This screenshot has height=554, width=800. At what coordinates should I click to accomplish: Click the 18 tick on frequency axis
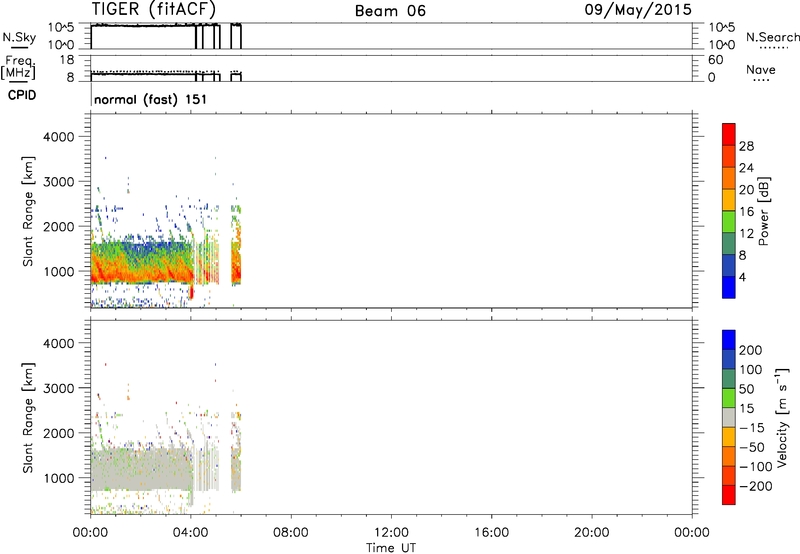tap(67, 60)
